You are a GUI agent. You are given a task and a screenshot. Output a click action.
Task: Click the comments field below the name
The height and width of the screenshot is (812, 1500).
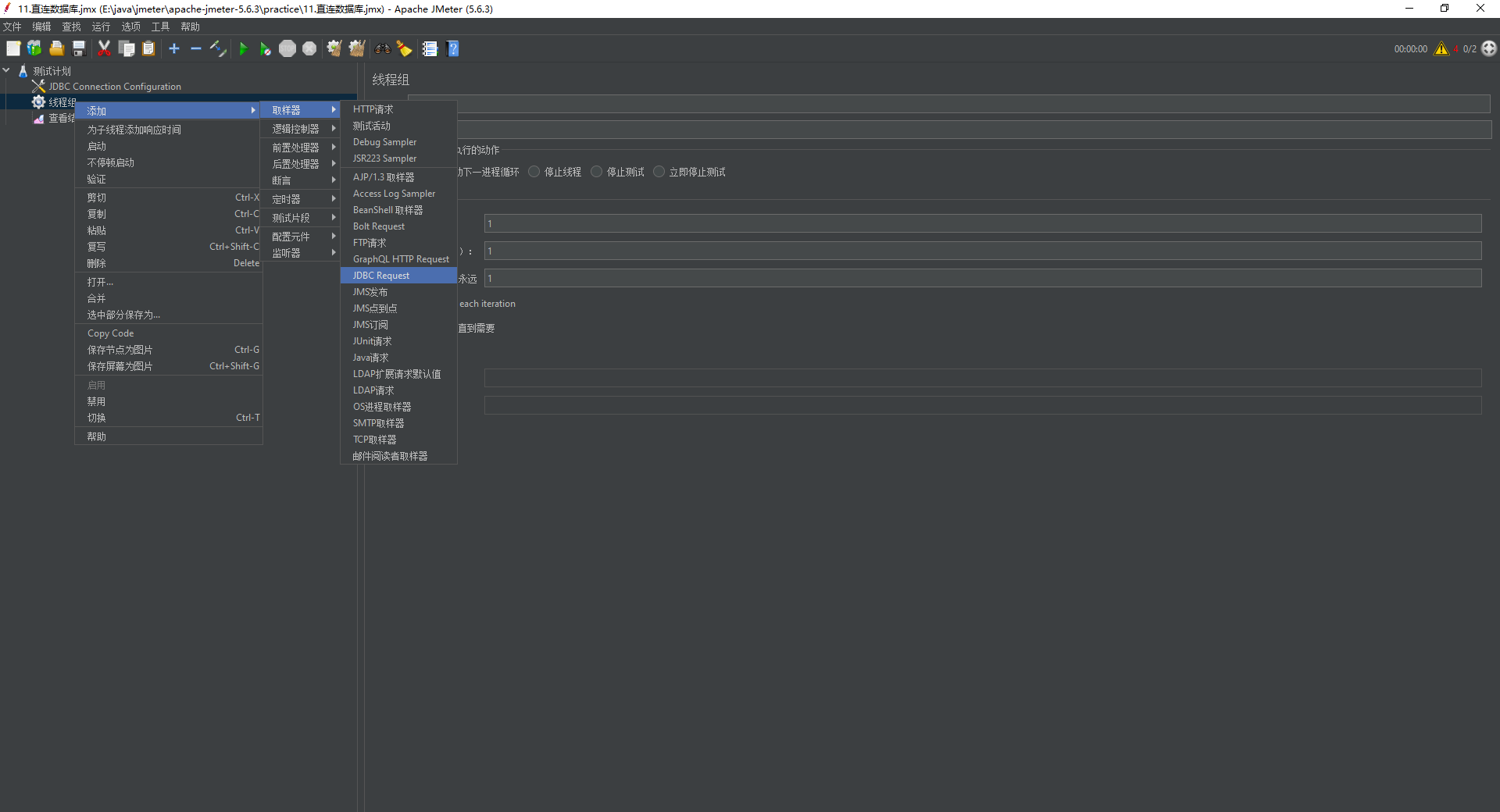(x=973, y=130)
